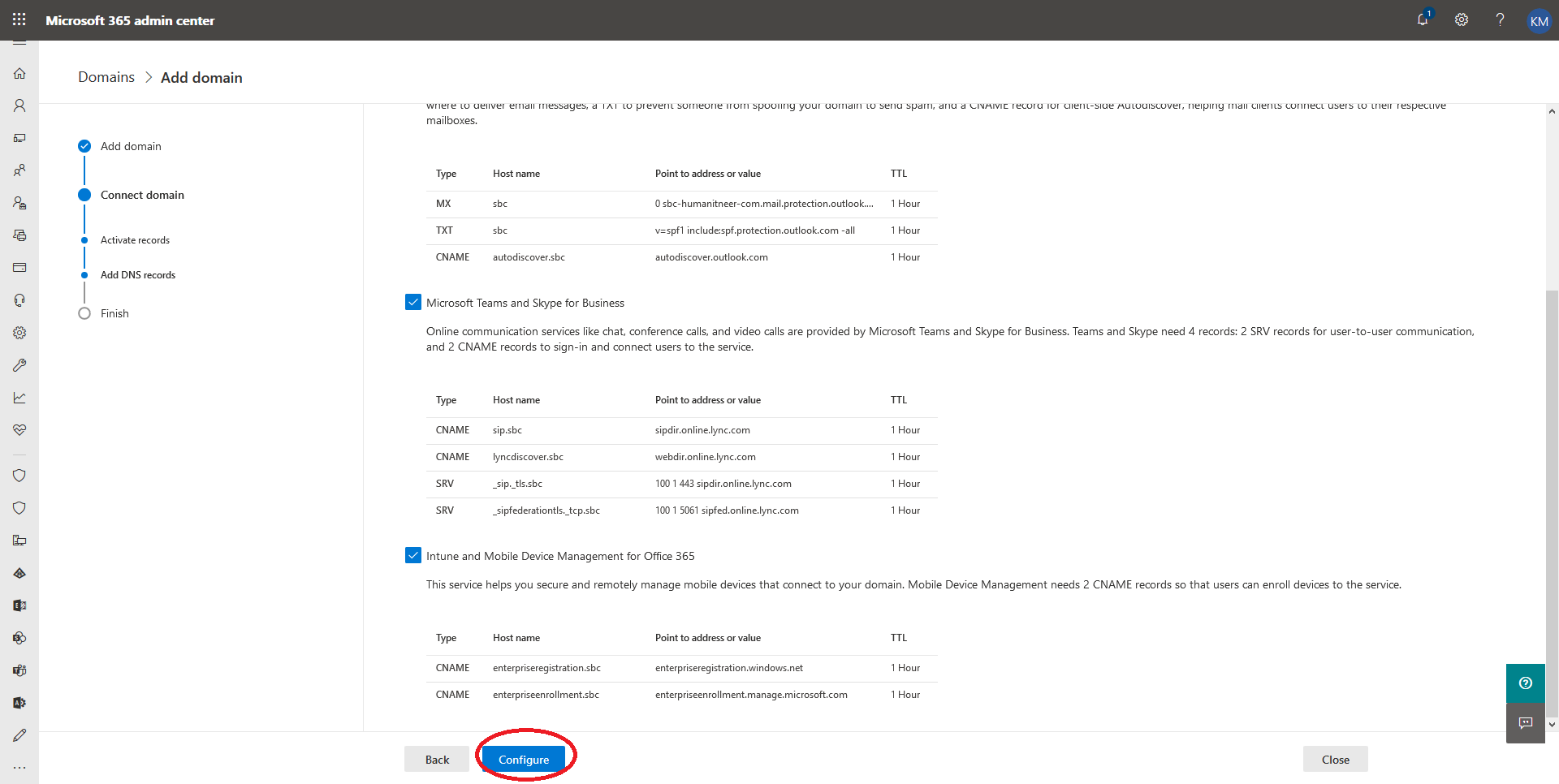
Task: Open the KM account avatar
Action: coord(1539,20)
